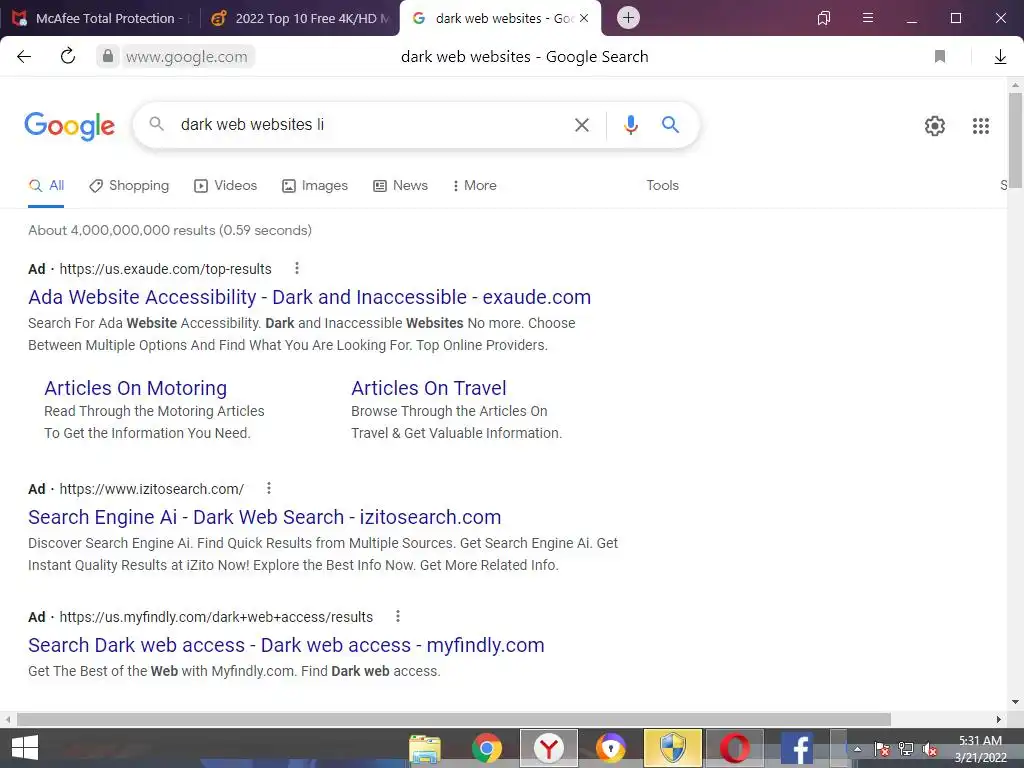Show hidden system tray icons arrow

[857, 749]
